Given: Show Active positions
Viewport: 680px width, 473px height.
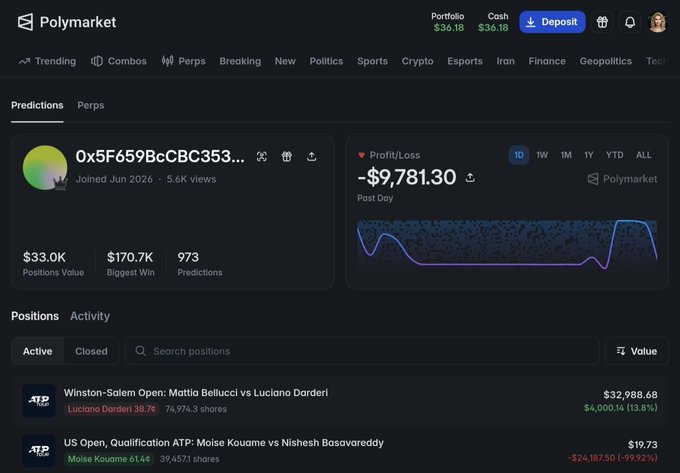Looking at the screenshot, I should (38, 351).
